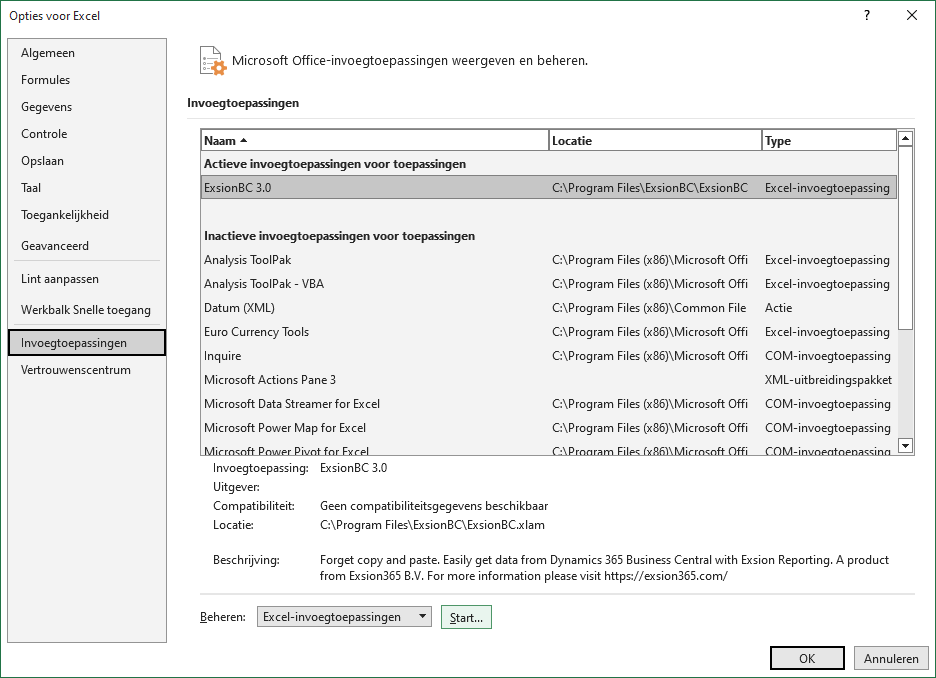This screenshot has width=936, height=678.
Task: Click the XML-uitbreidingspakket type cell
Action: pos(829,380)
